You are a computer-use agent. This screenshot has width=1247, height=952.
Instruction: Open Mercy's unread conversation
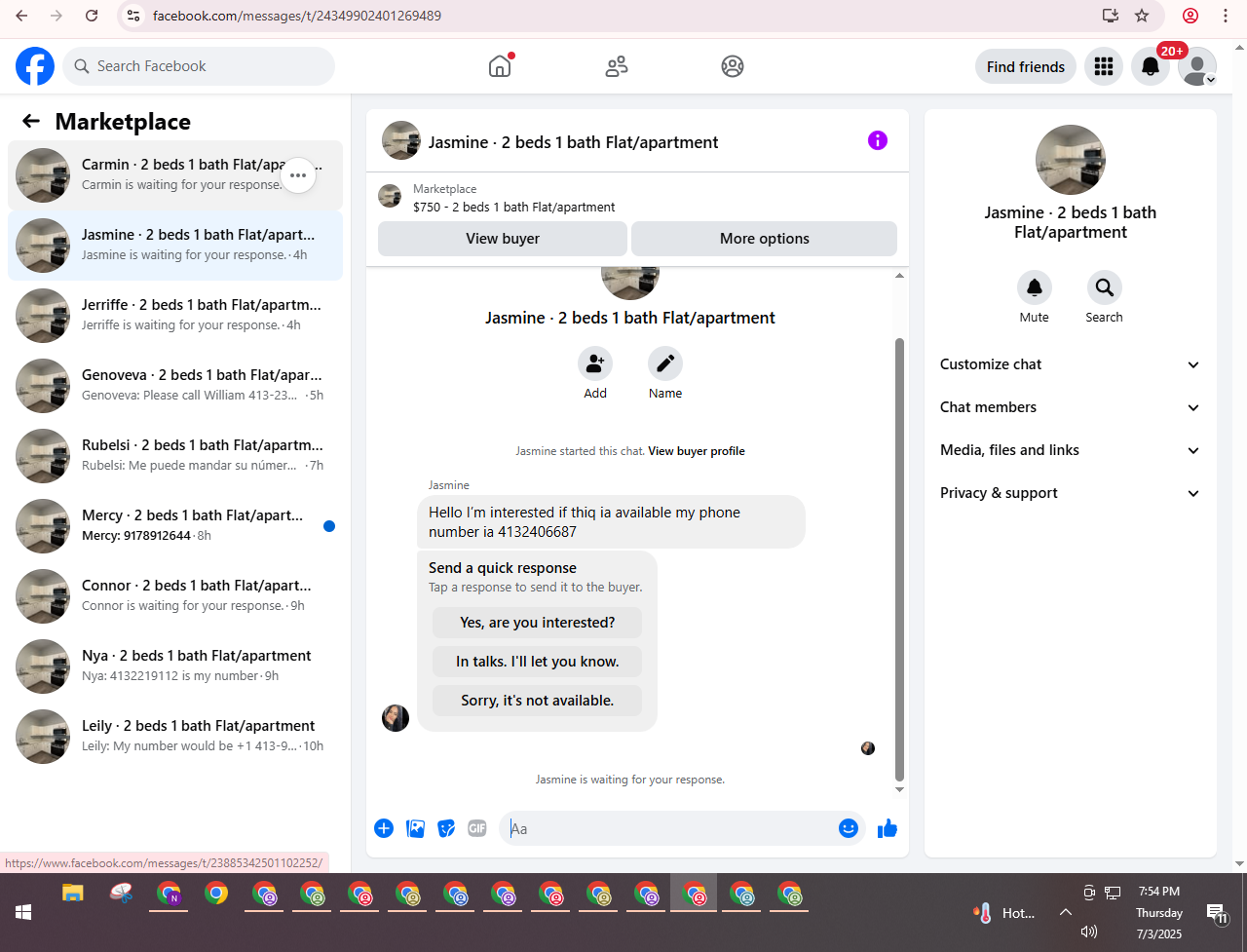pyautogui.click(x=175, y=526)
